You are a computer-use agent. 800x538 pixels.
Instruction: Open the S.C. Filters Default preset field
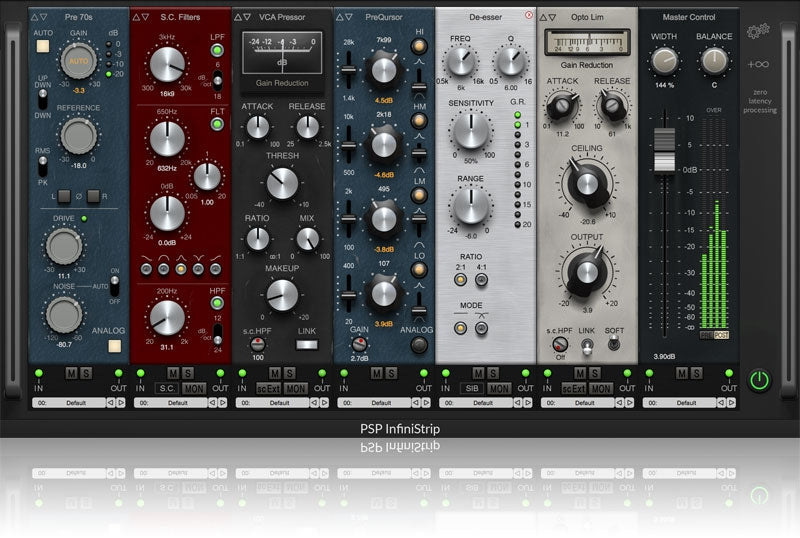170,403
